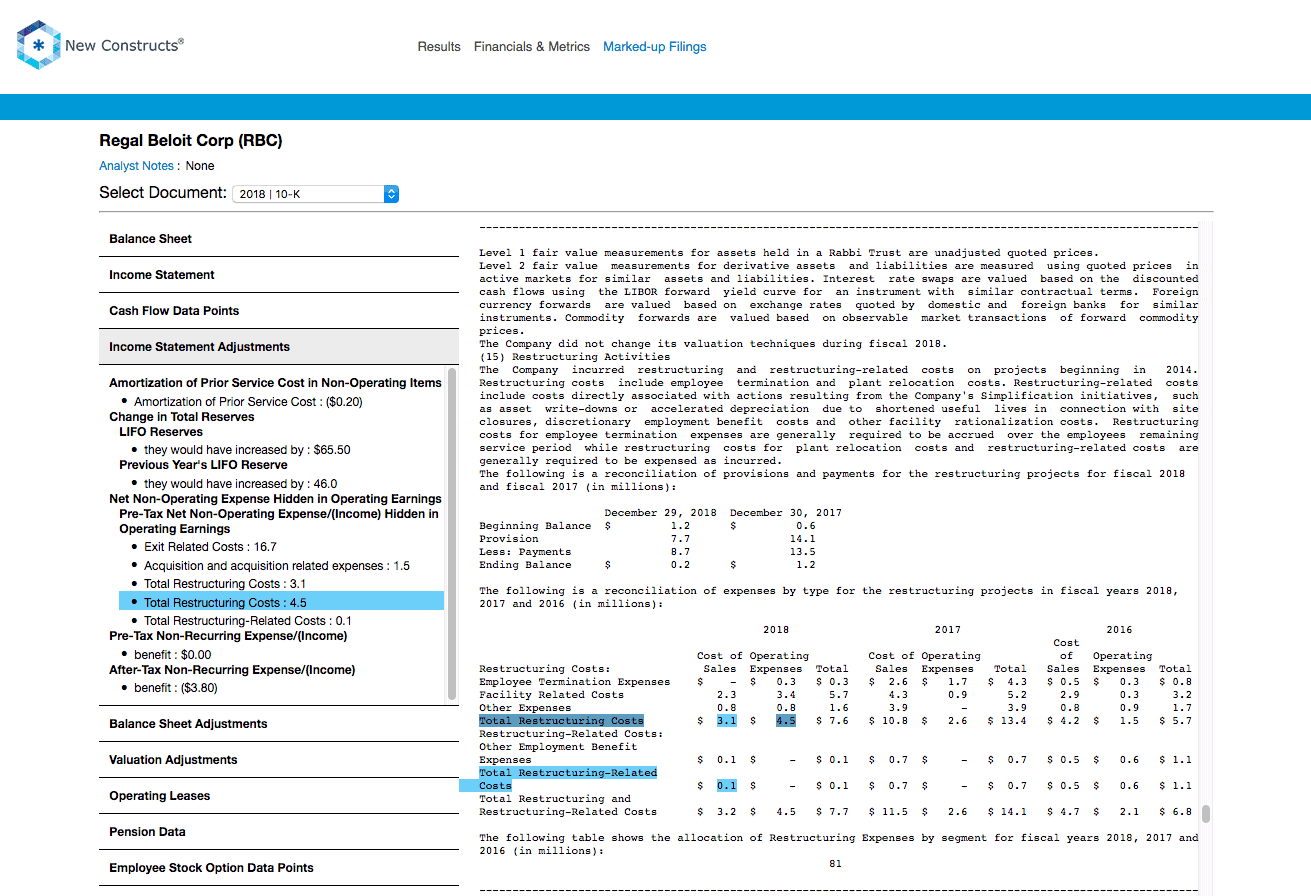This screenshot has width=1311, height=896.
Task: Go to Marked-up Filings tab
Action: click(x=655, y=47)
